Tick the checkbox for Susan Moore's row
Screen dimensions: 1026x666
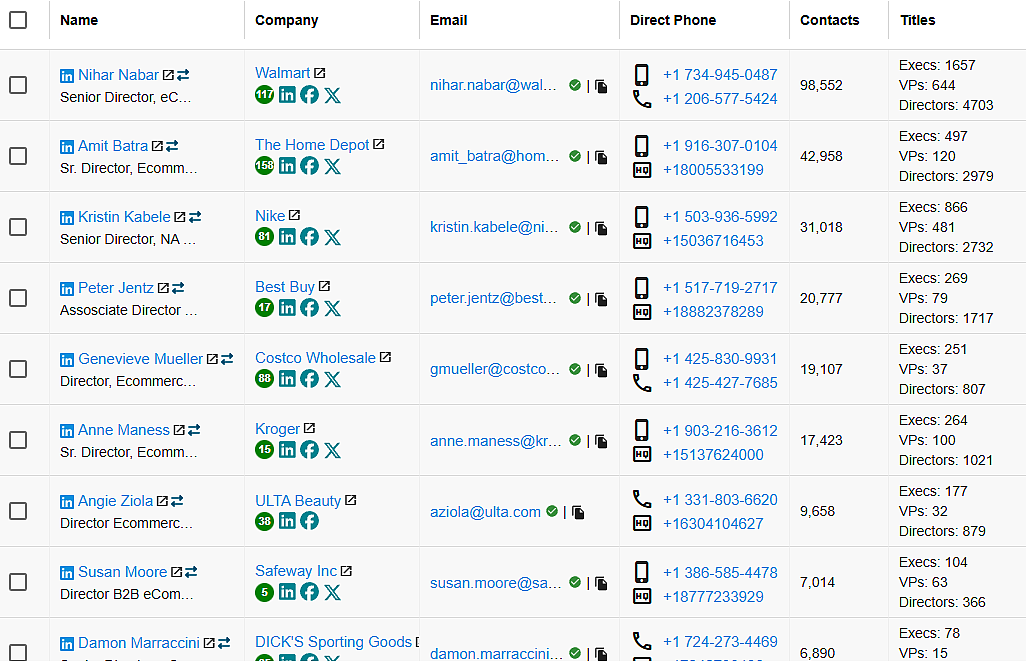click(x=18, y=582)
